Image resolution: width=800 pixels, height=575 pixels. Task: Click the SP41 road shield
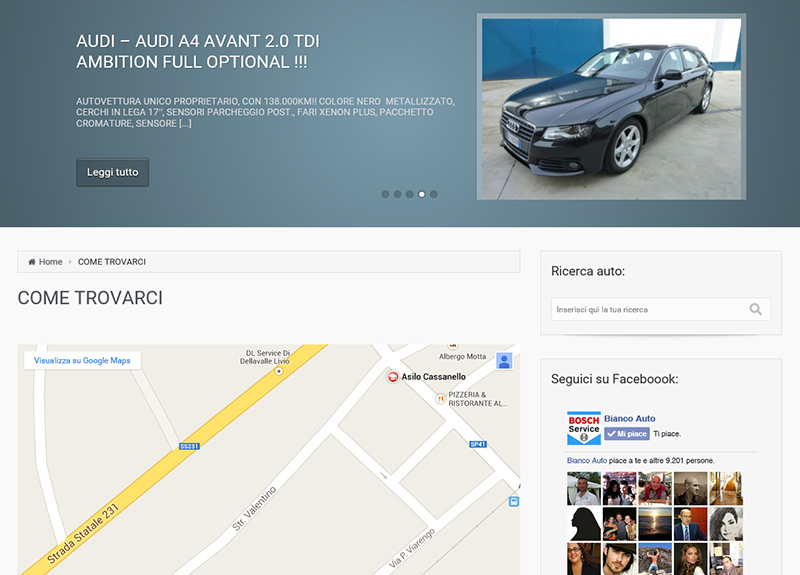coord(478,444)
